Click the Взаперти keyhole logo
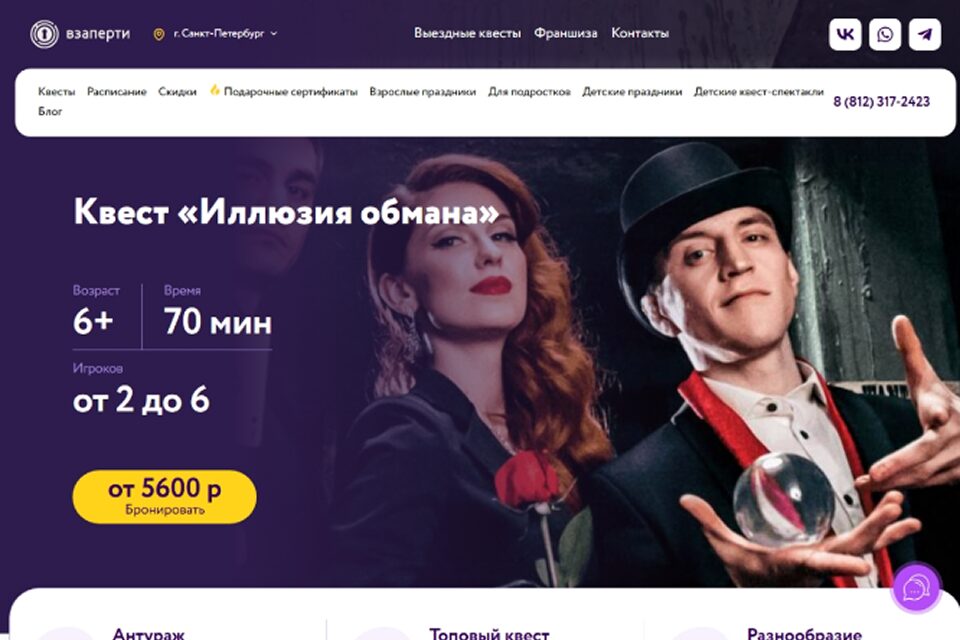Image resolution: width=960 pixels, height=640 pixels. (x=44, y=34)
